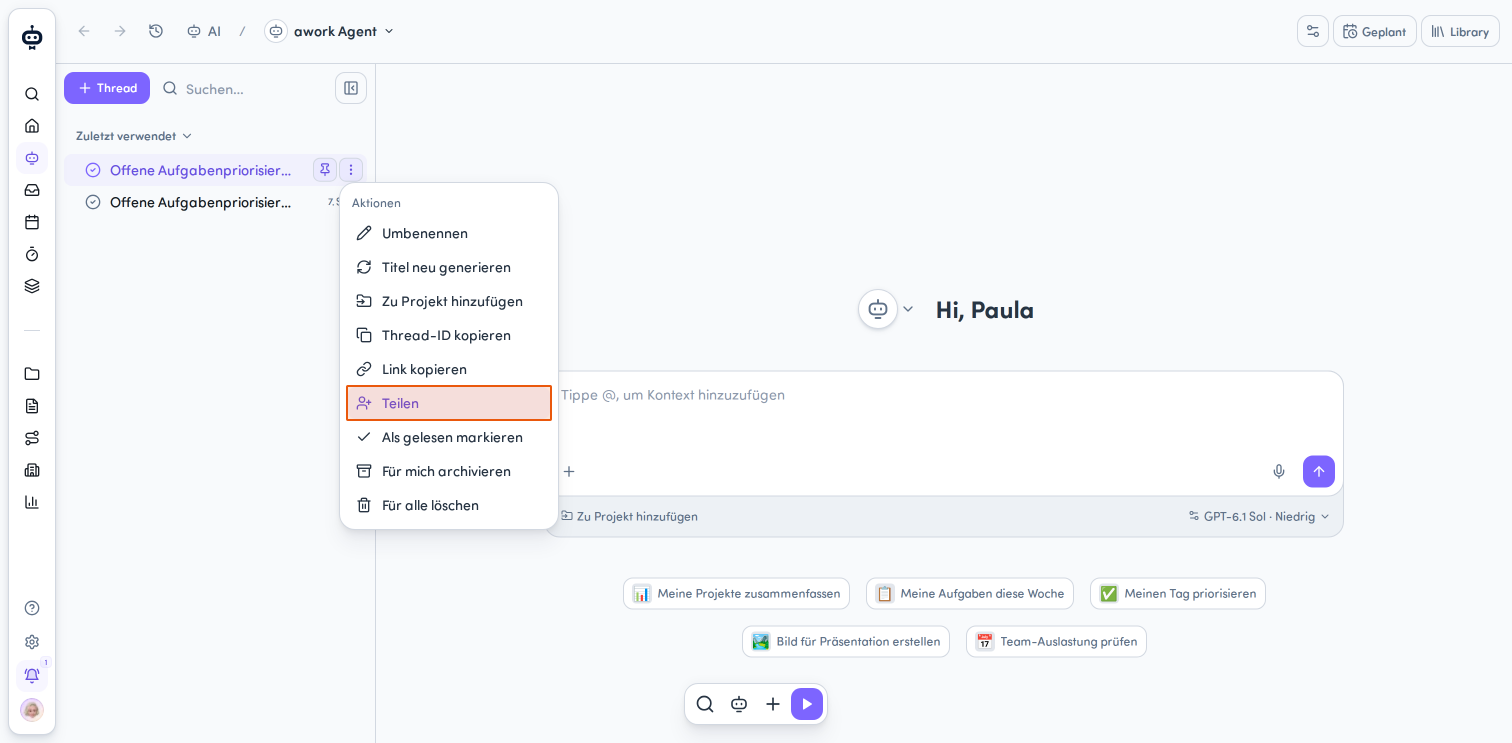Send the message with the purple arrow button

(1318, 471)
